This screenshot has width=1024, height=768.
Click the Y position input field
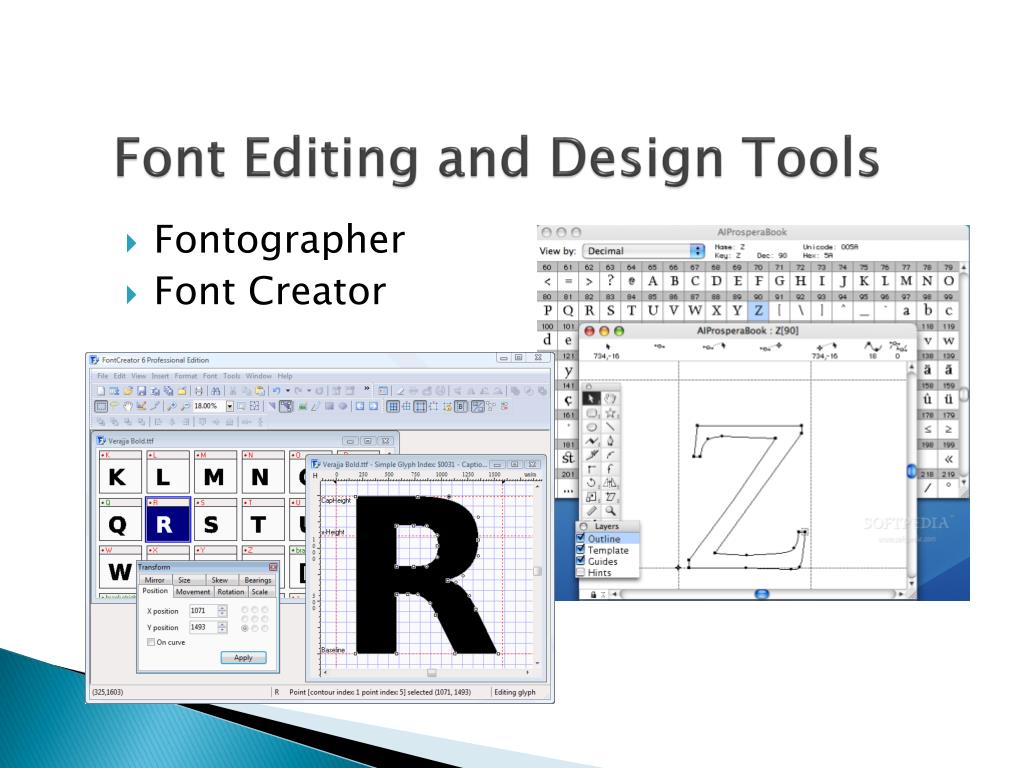[203, 627]
